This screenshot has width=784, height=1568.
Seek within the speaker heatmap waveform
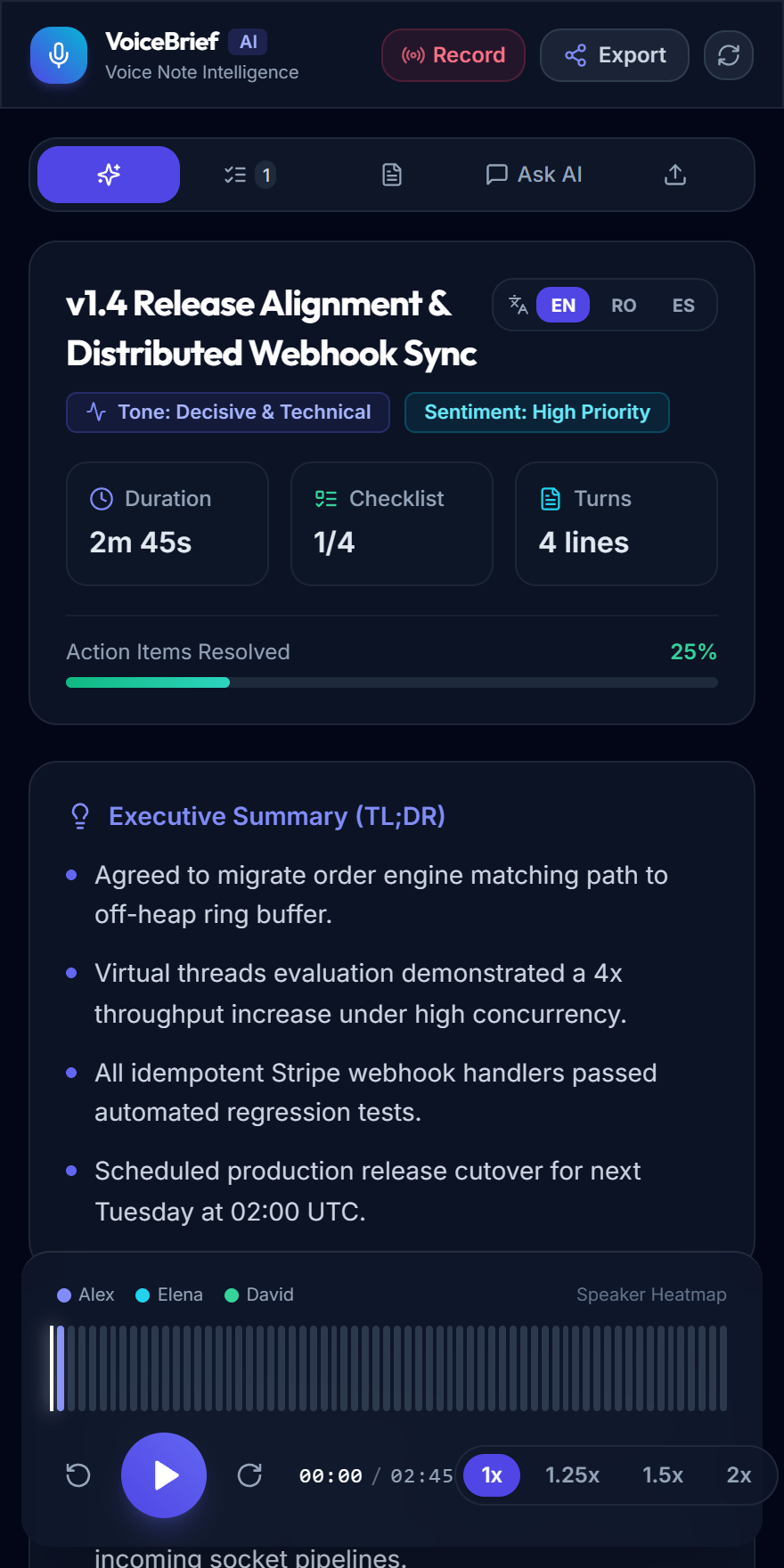pyautogui.click(x=388, y=1368)
